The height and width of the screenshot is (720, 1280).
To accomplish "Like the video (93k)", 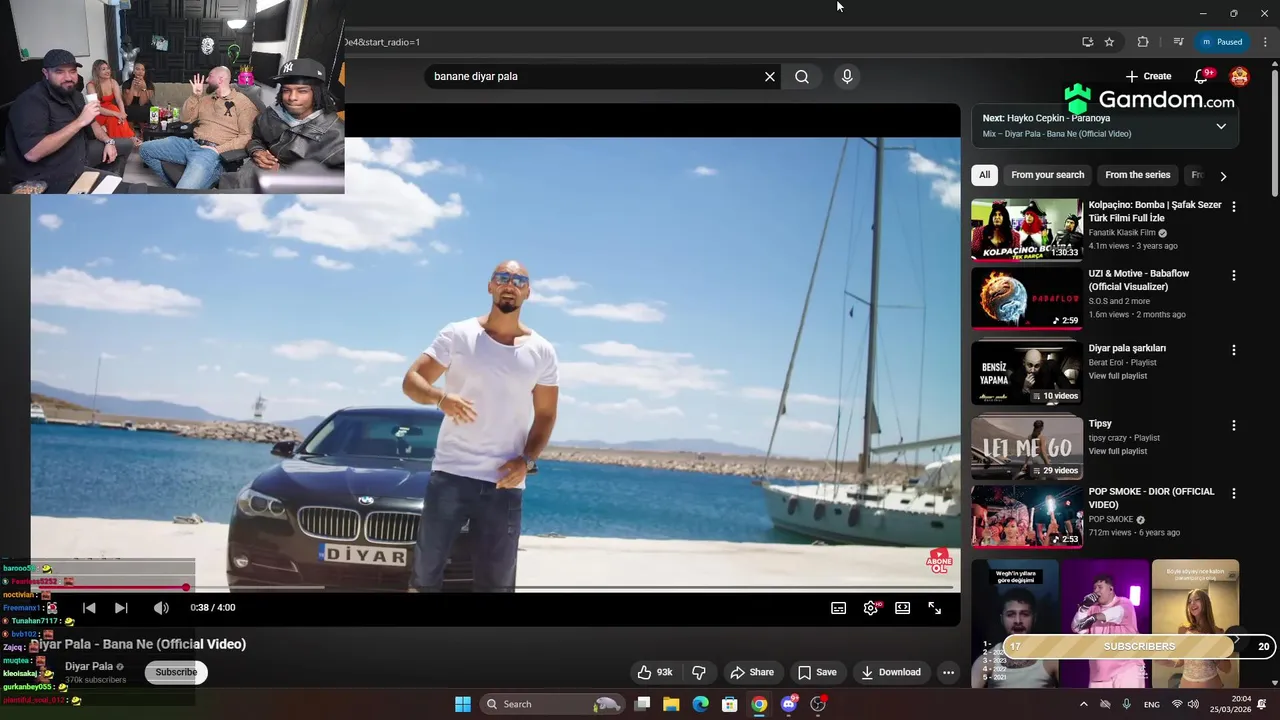I will (655, 672).
